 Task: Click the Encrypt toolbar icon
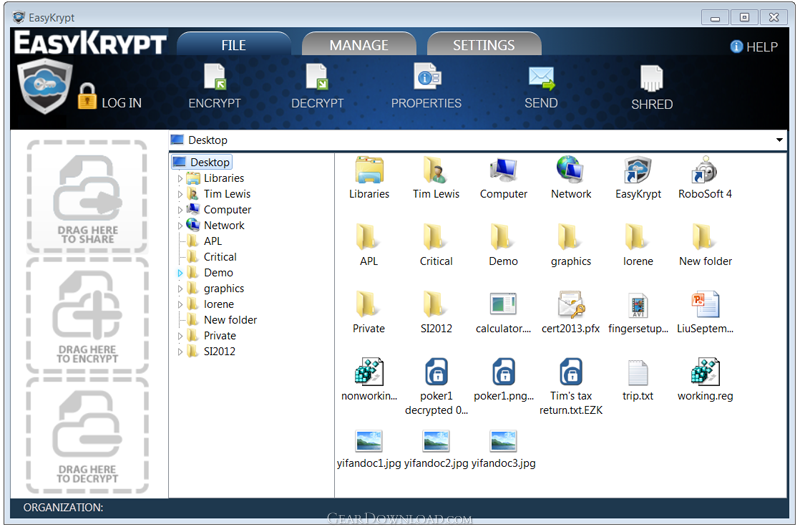[215, 78]
